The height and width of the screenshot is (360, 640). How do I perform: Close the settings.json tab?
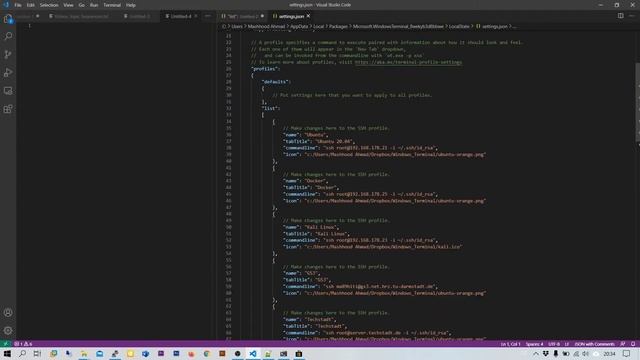point(309,16)
